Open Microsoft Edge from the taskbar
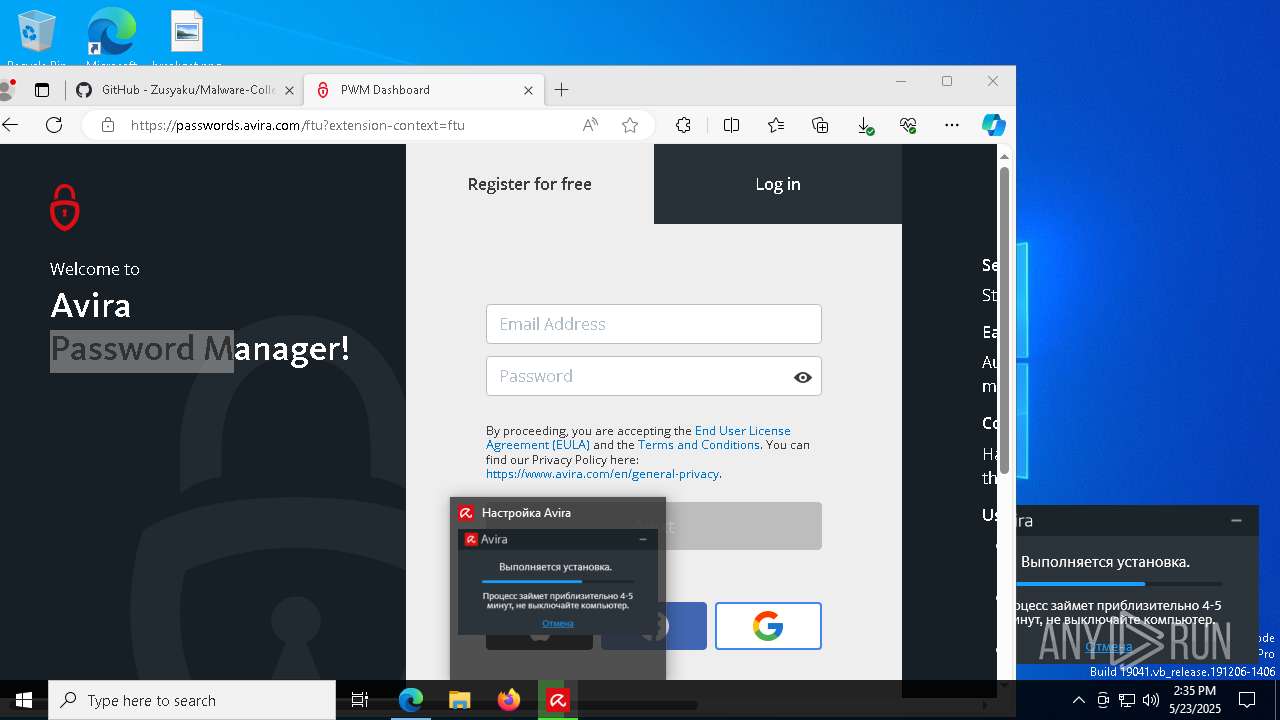Image resolution: width=1280 pixels, height=720 pixels. tap(411, 700)
